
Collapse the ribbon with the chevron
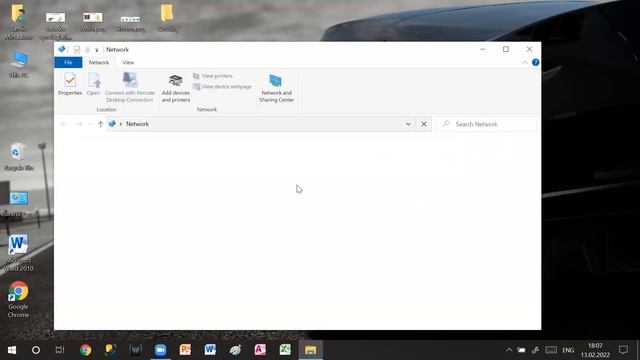tap(525, 62)
